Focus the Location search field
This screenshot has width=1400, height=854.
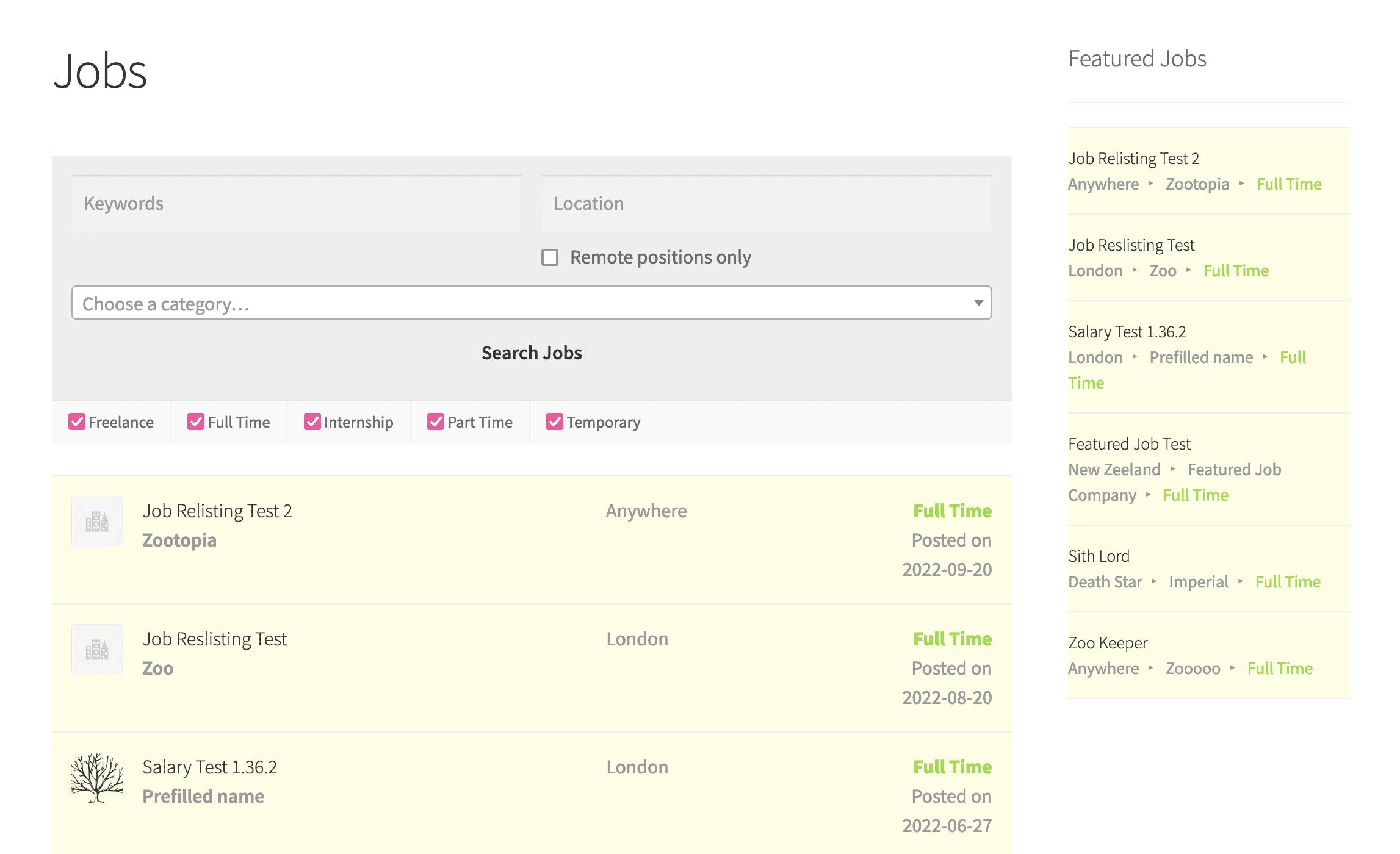point(767,203)
